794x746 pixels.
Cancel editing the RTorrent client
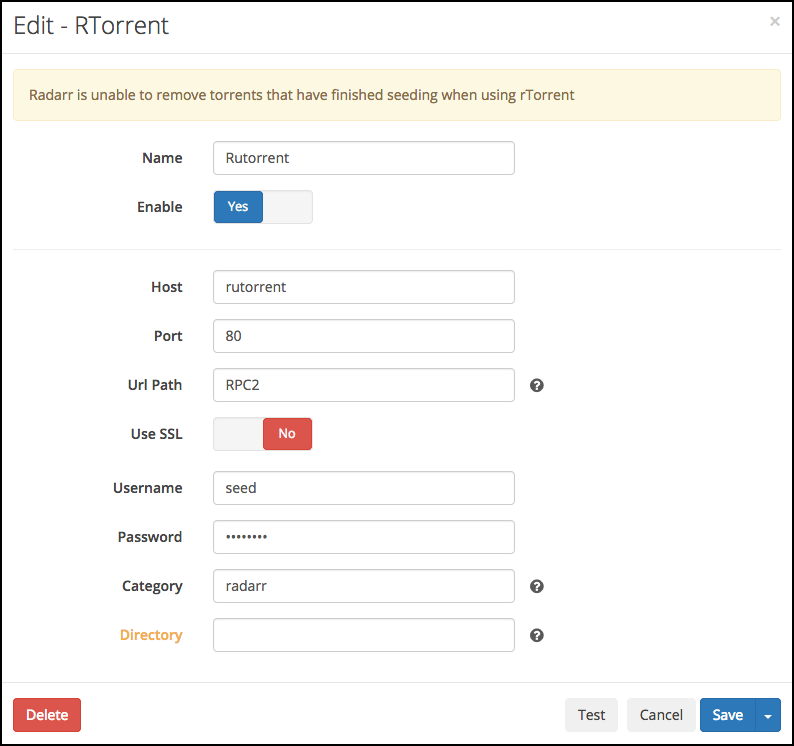pyautogui.click(x=661, y=715)
